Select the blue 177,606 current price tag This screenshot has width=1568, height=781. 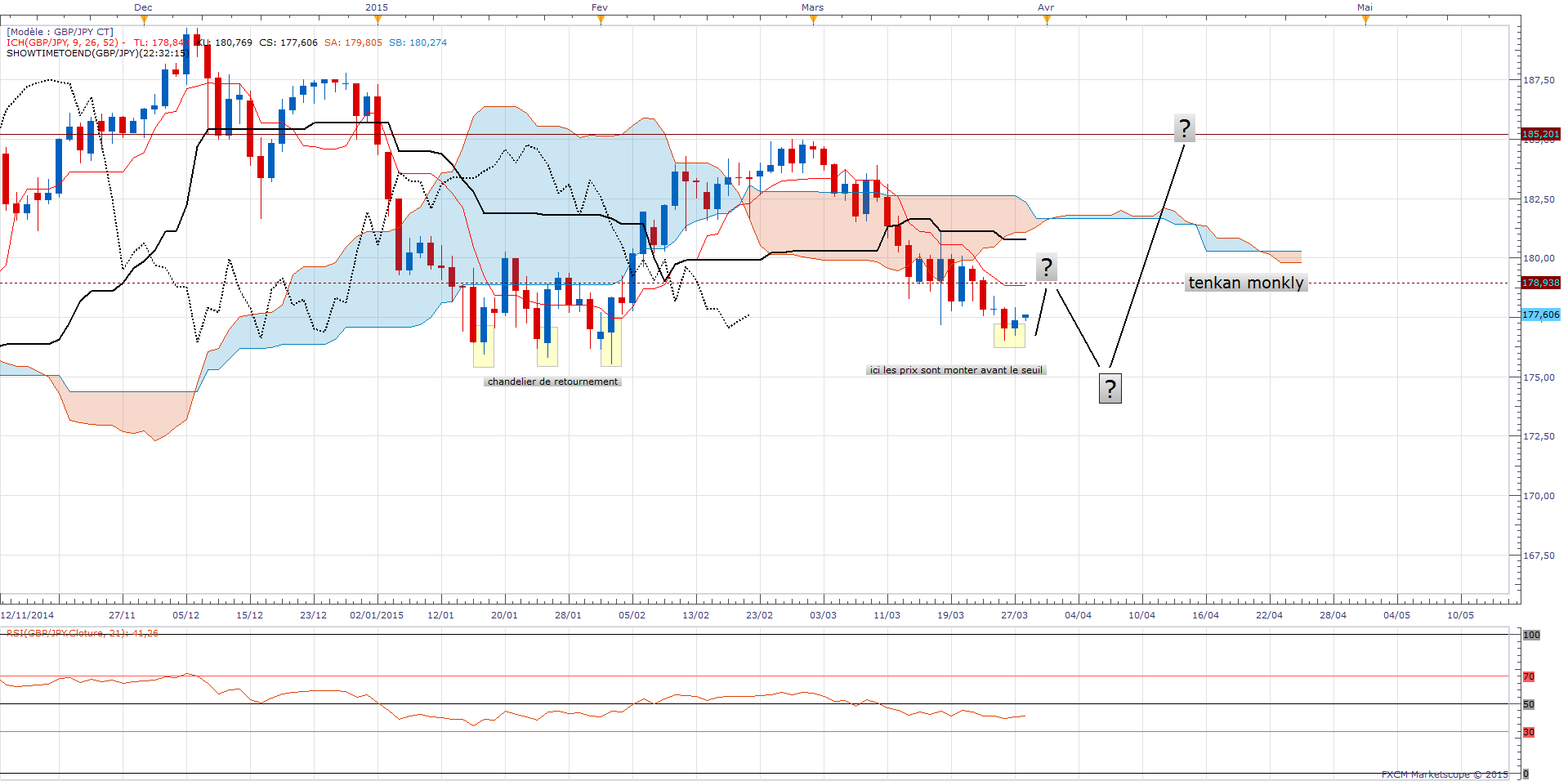tap(1540, 315)
